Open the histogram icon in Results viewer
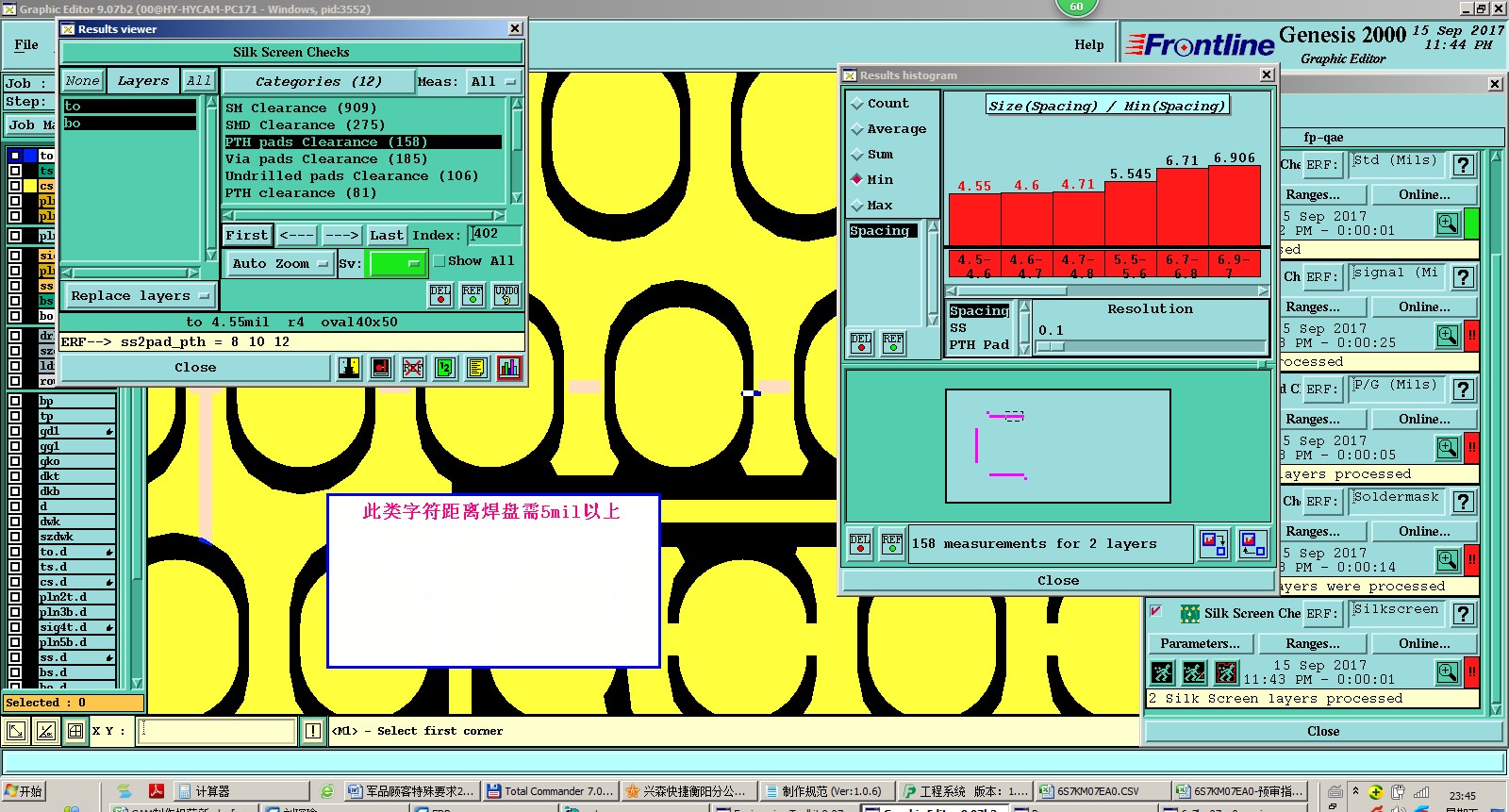This screenshot has height=812, width=1509. [x=509, y=368]
